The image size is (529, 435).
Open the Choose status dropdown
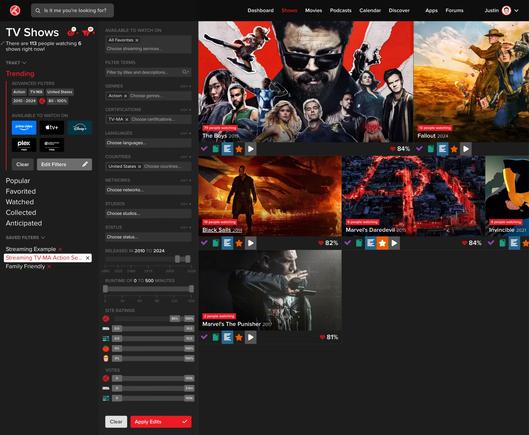click(148, 237)
